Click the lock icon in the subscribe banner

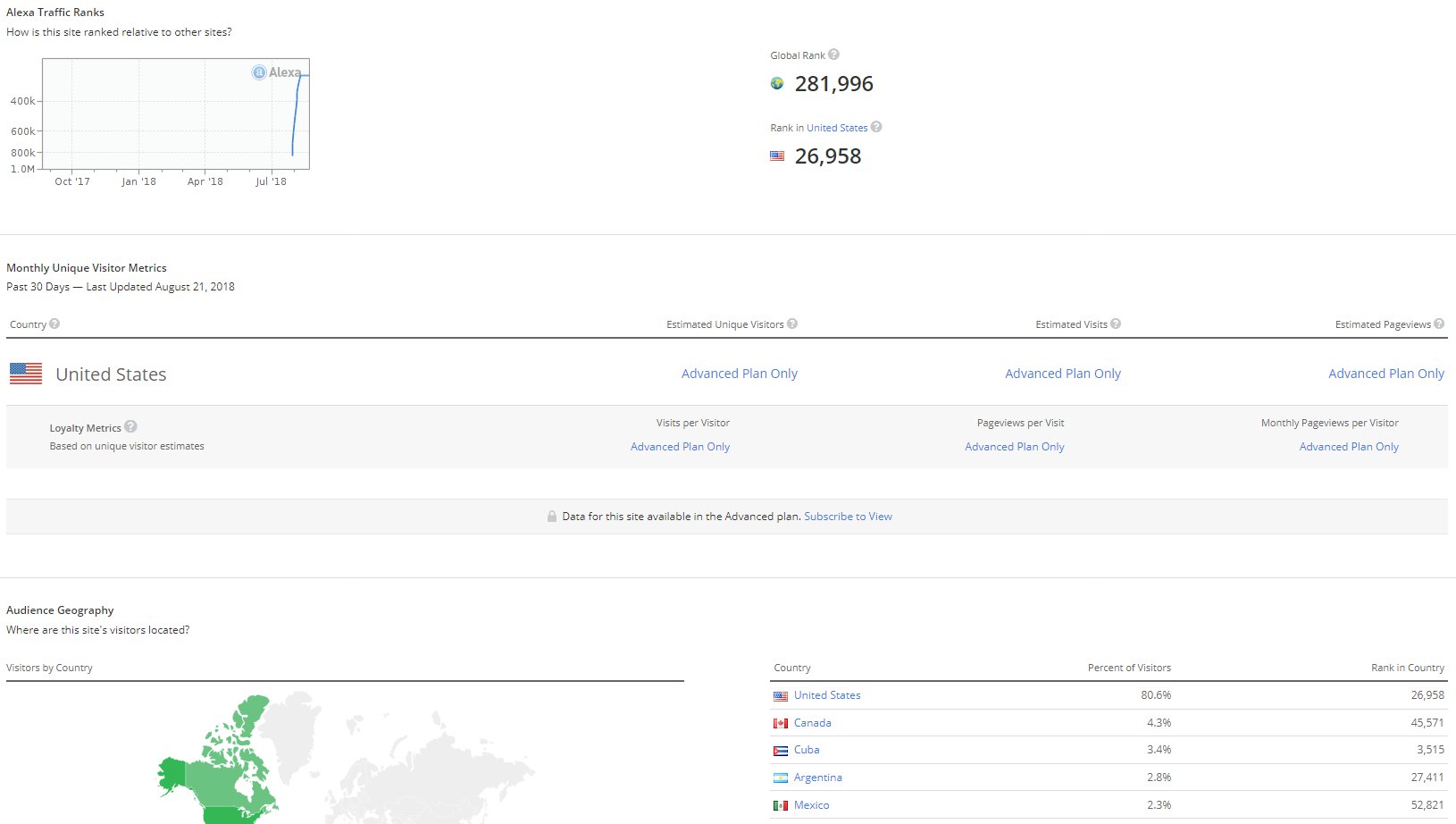click(552, 517)
